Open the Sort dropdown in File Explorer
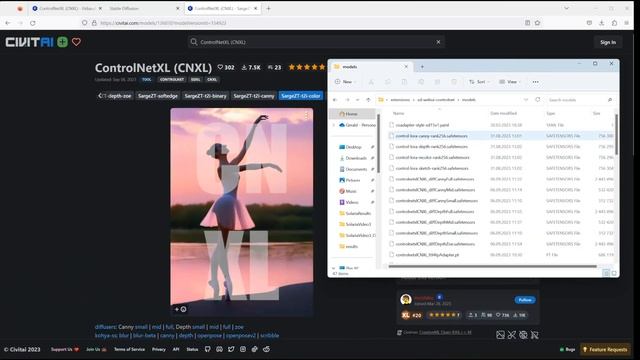Screen dimensions: 640x360 coord(479,82)
